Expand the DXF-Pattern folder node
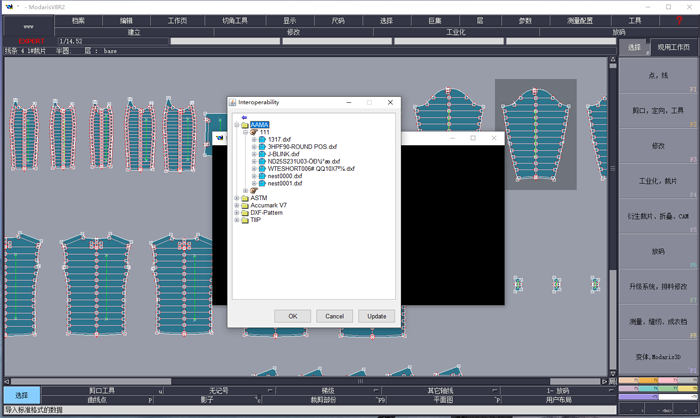Screen dimensions: 700x418 point(237,213)
